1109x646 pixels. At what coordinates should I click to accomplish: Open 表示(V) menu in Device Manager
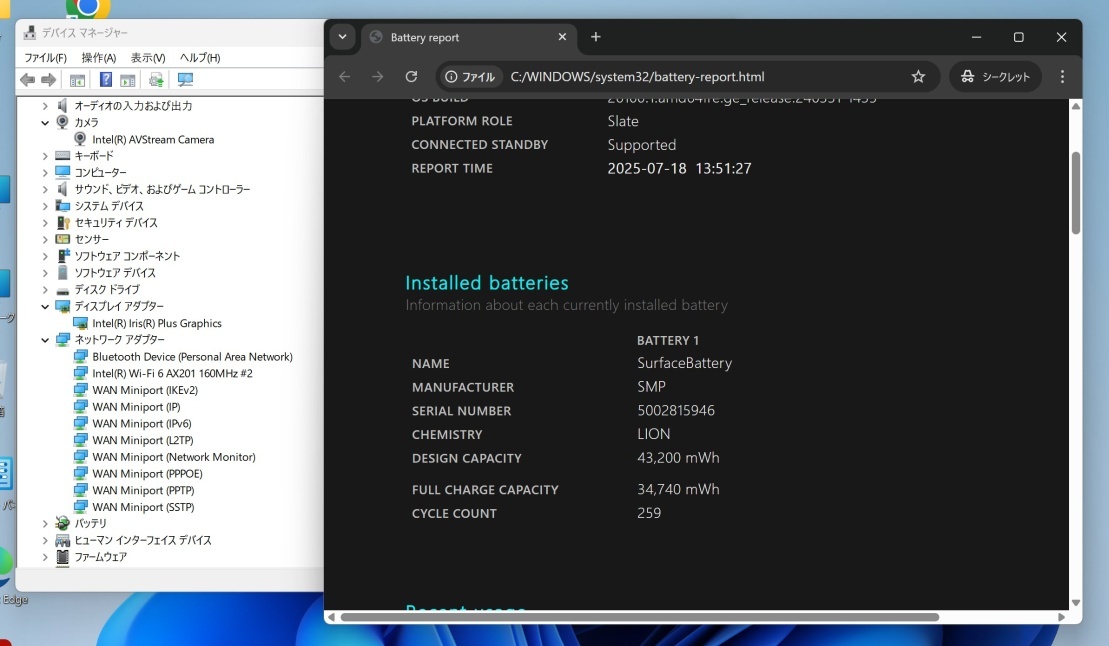[x=148, y=57]
